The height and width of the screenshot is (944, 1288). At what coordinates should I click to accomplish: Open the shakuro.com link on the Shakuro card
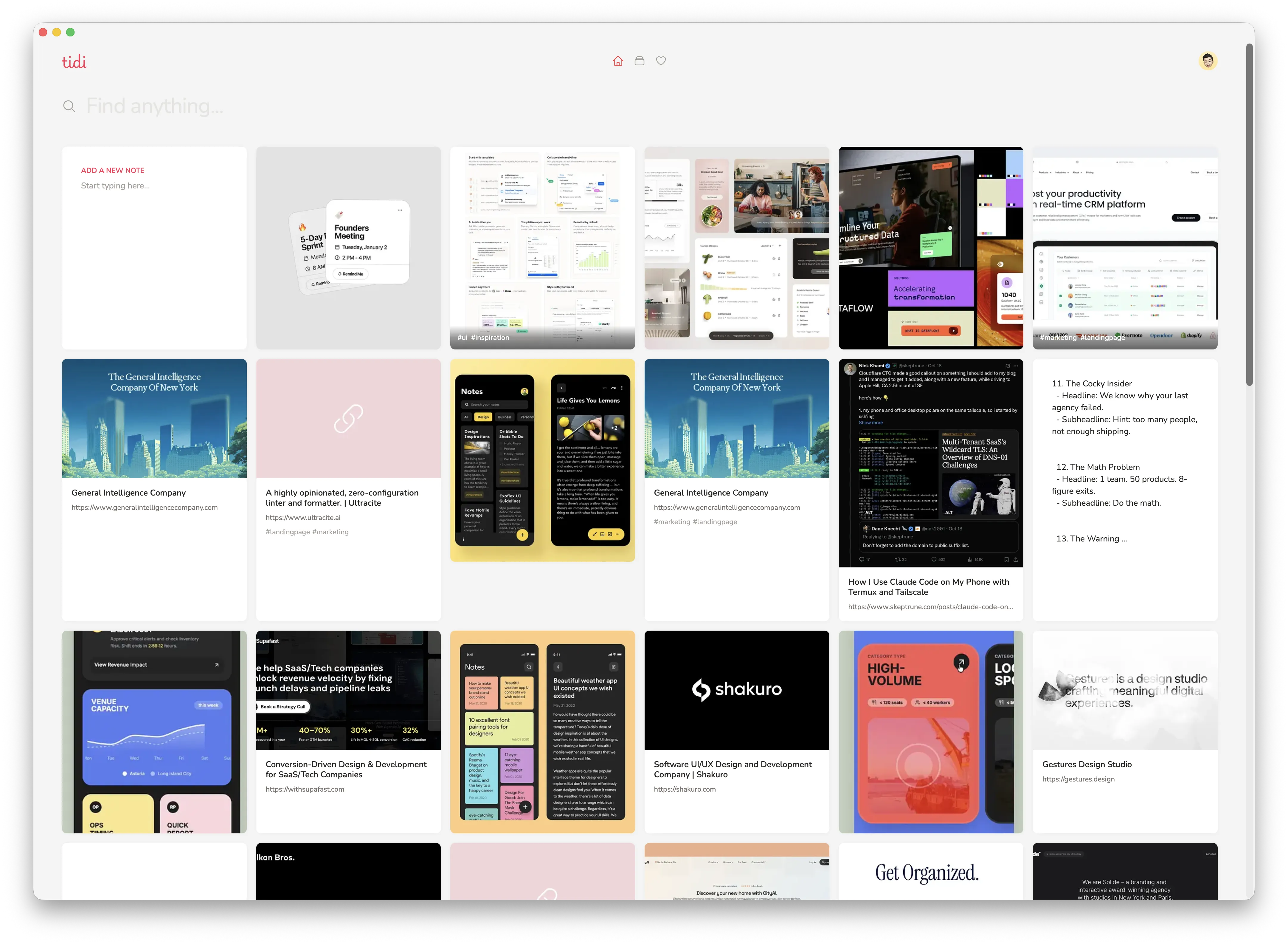(x=685, y=789)
